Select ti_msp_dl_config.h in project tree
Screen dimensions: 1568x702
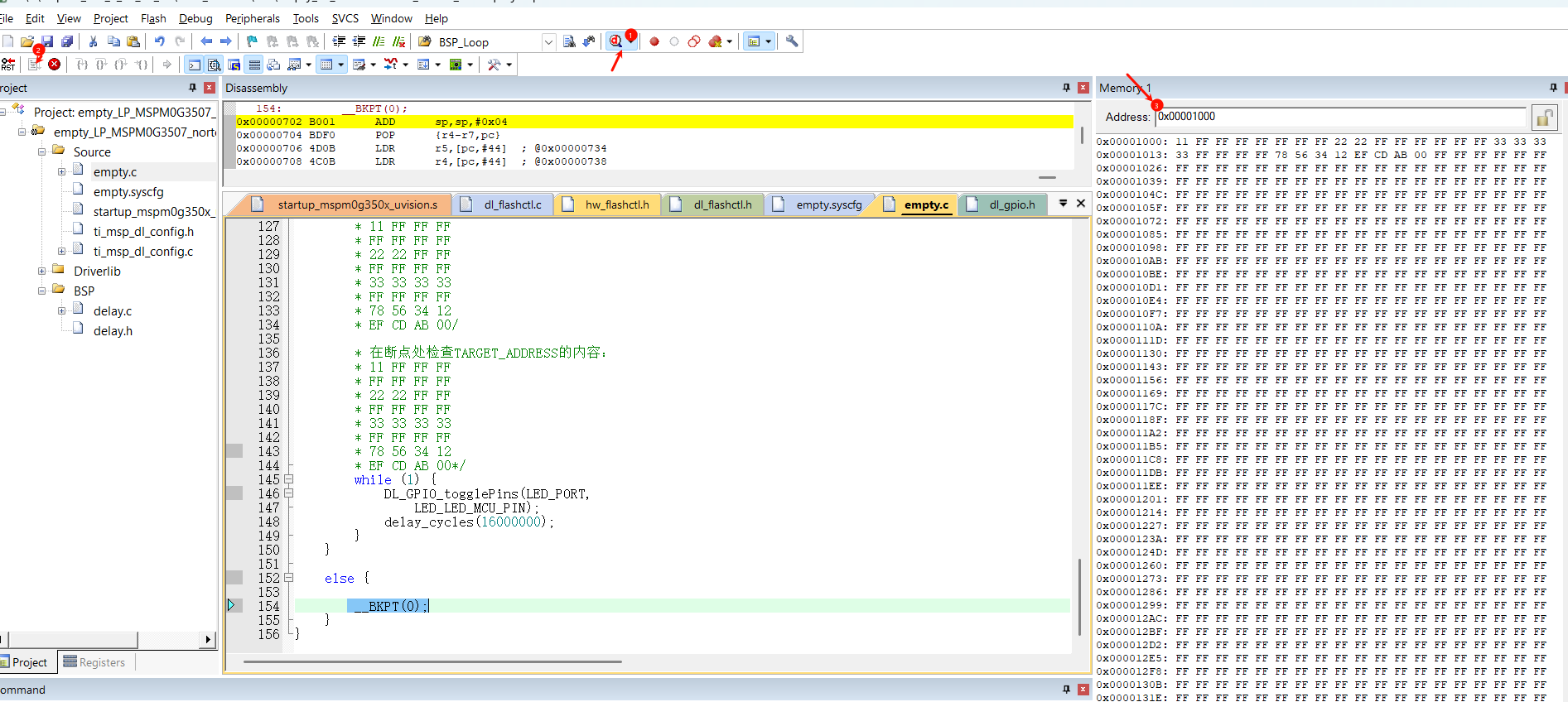point(143,232)
